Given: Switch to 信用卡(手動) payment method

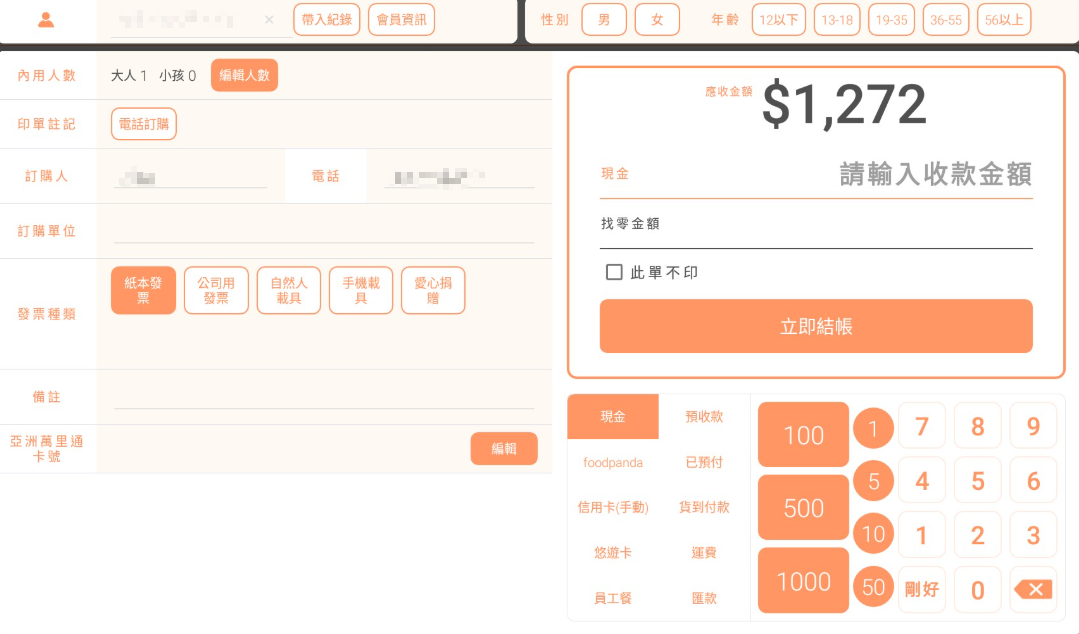Looking at the screenshot, I should click(x=613, y=508).
